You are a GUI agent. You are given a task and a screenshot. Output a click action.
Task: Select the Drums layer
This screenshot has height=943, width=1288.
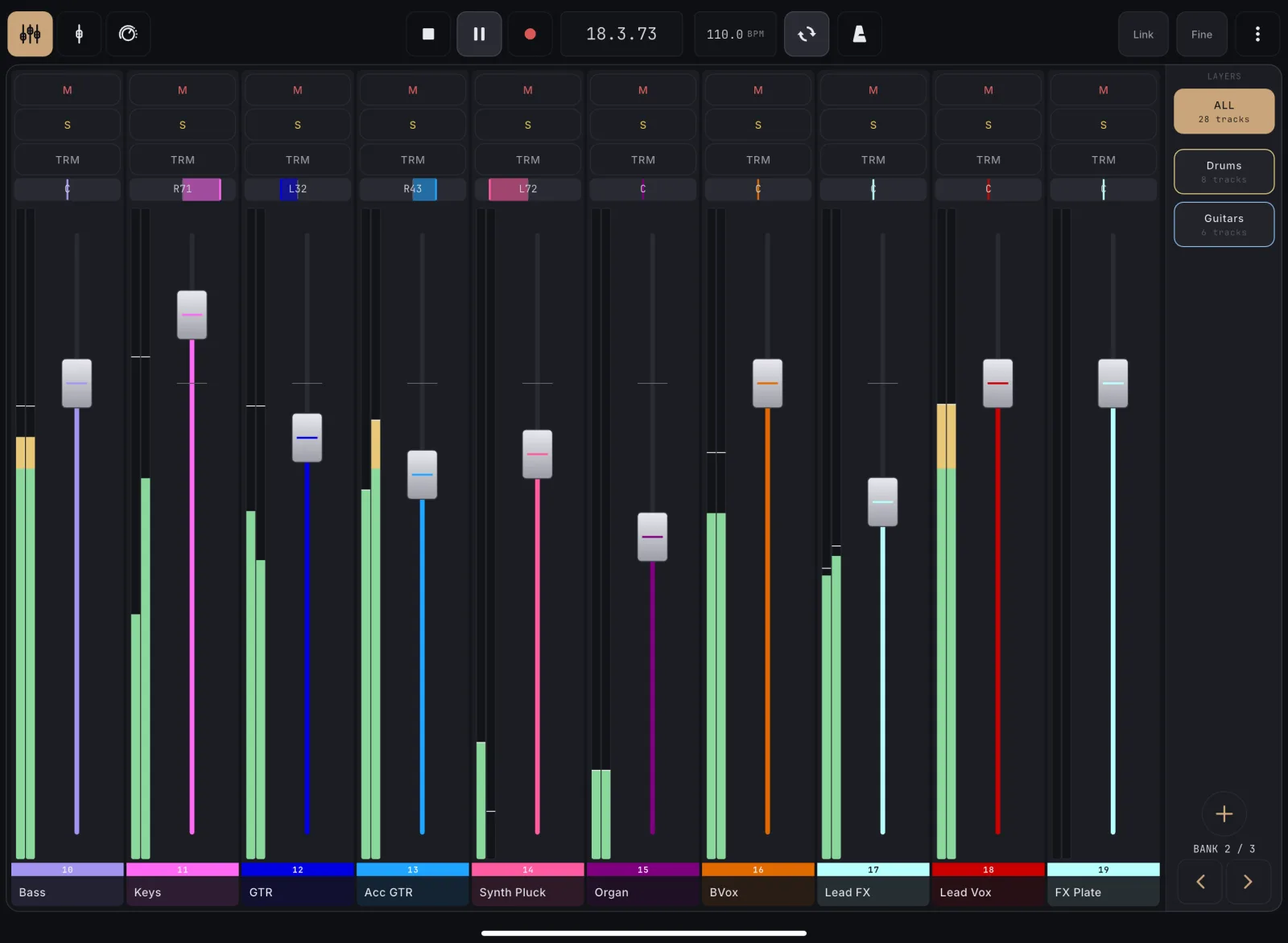1224,171
